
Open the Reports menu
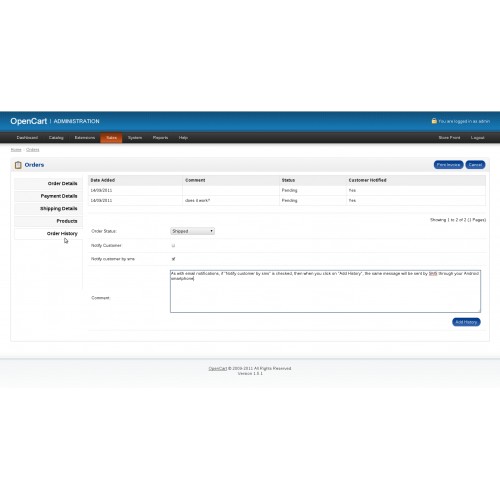(x=160, y=138)
